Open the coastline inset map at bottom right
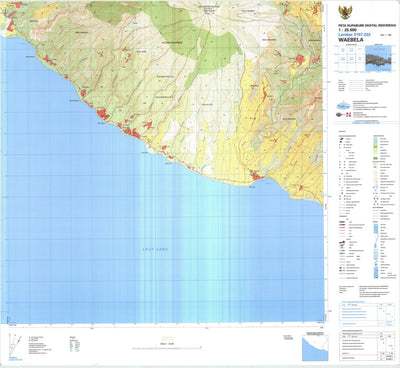 click(x=315, y=348)
